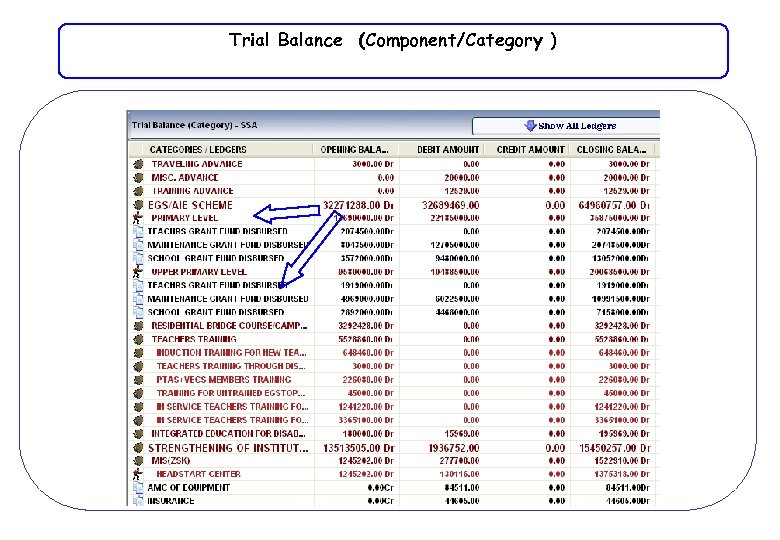Select SCHOOL GRANT FUND DISBURSED under PRIMARY LEVEL
The height and width of the screenshot is (540, 780).
point(216,258)
